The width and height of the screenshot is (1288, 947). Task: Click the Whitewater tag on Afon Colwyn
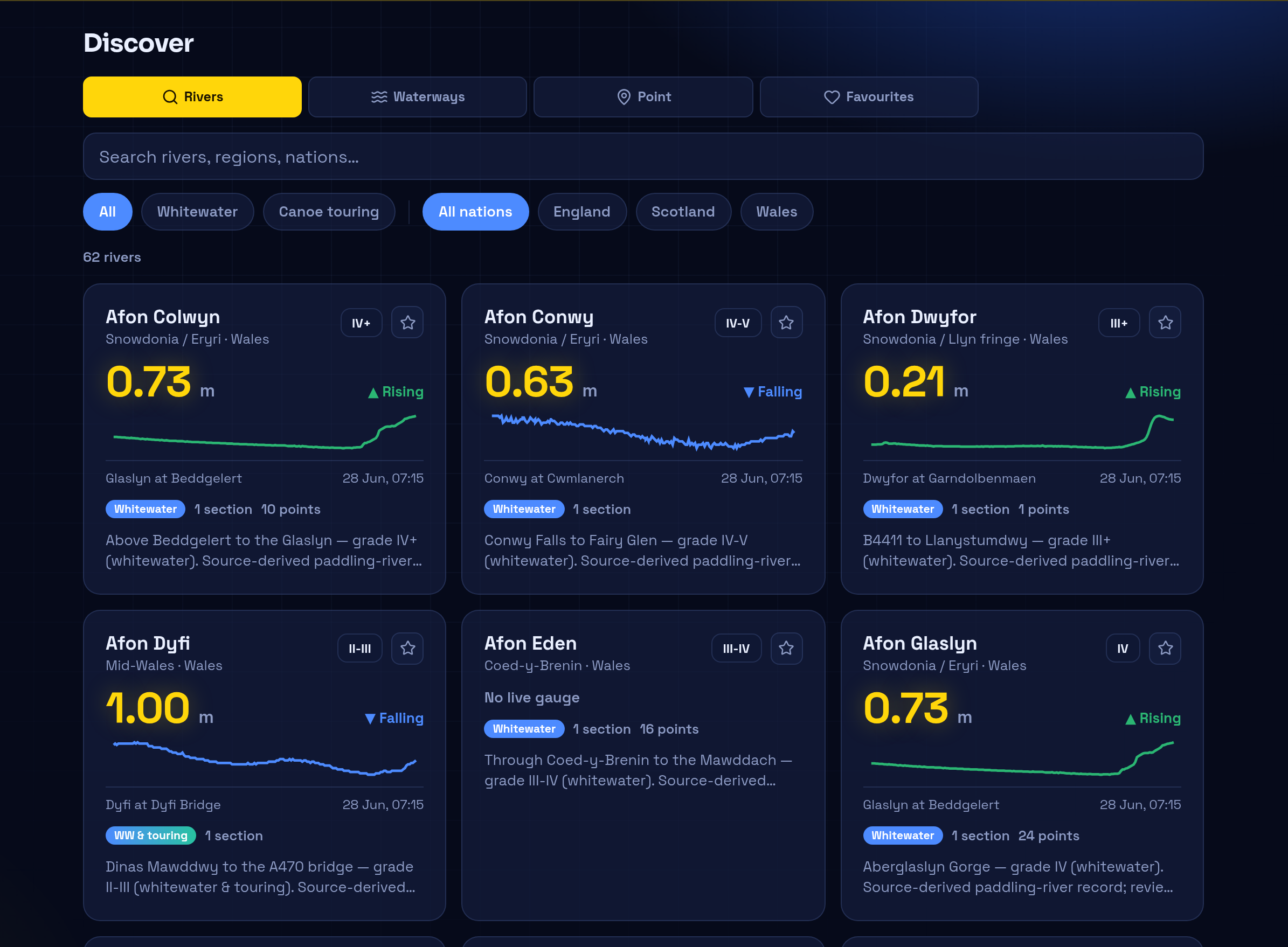[x=145, y=509]
